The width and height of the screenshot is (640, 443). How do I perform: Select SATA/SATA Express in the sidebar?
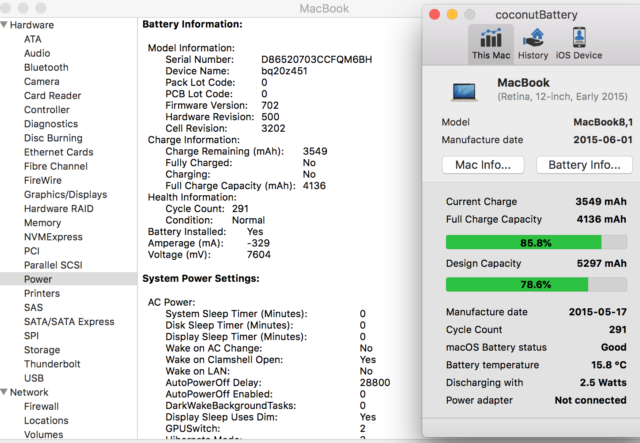click(x=69, y=322)
